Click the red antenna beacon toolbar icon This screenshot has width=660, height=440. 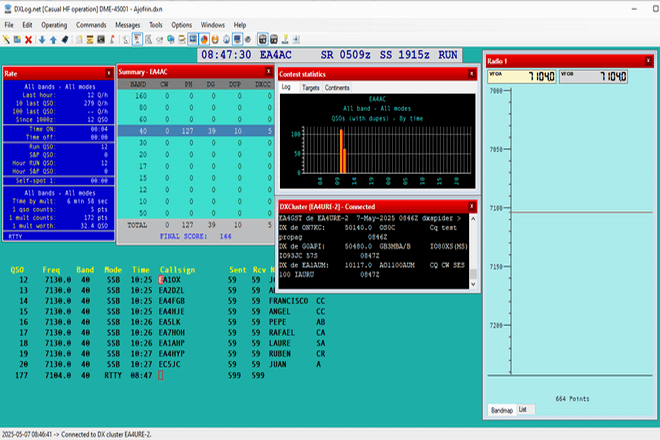point(112,40)
